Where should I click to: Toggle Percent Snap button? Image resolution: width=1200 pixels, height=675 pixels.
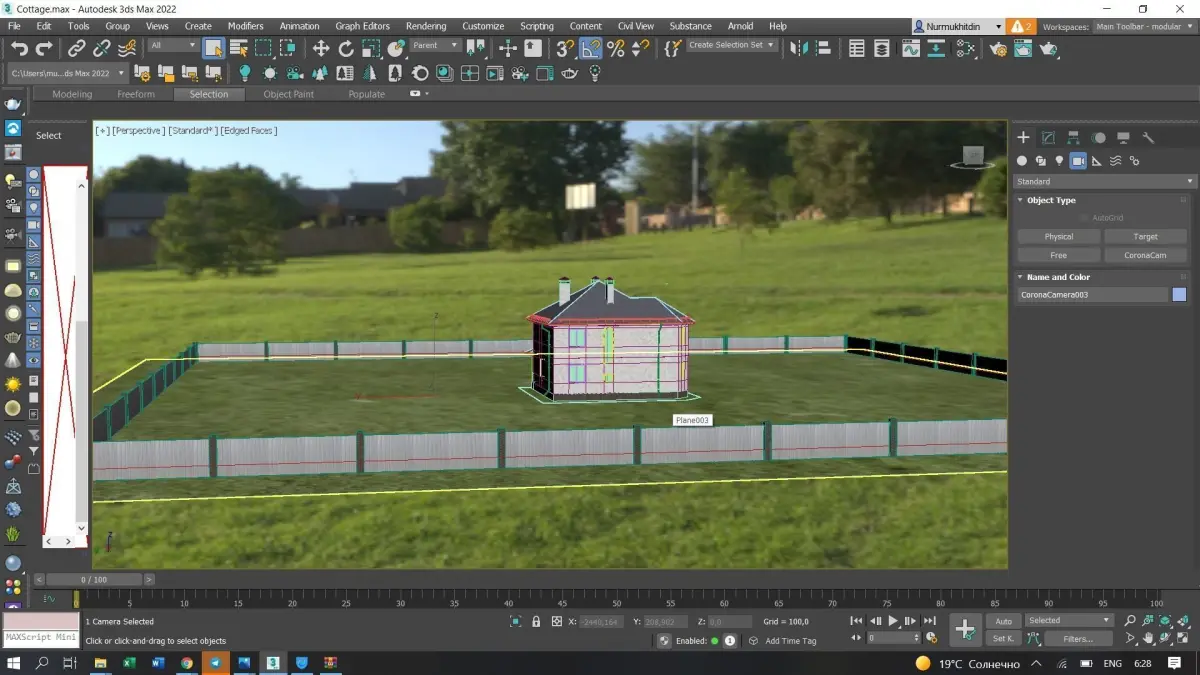point(616,48)
